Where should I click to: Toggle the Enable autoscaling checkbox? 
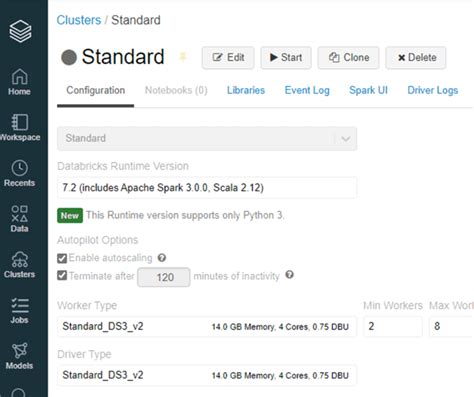coord(62,258)
